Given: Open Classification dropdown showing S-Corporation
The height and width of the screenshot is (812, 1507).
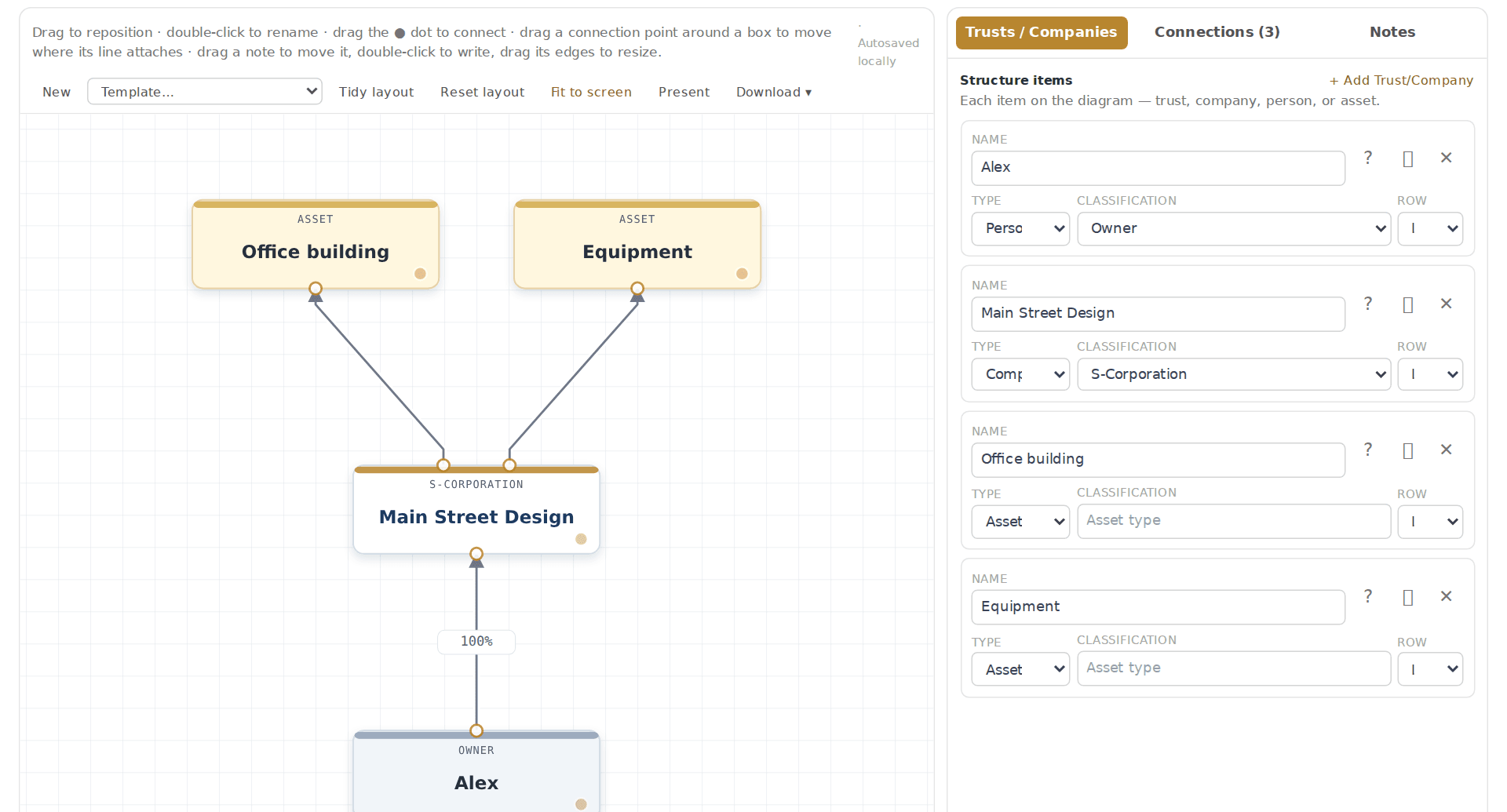Looking at the screenshot, I should point(1234,374).
